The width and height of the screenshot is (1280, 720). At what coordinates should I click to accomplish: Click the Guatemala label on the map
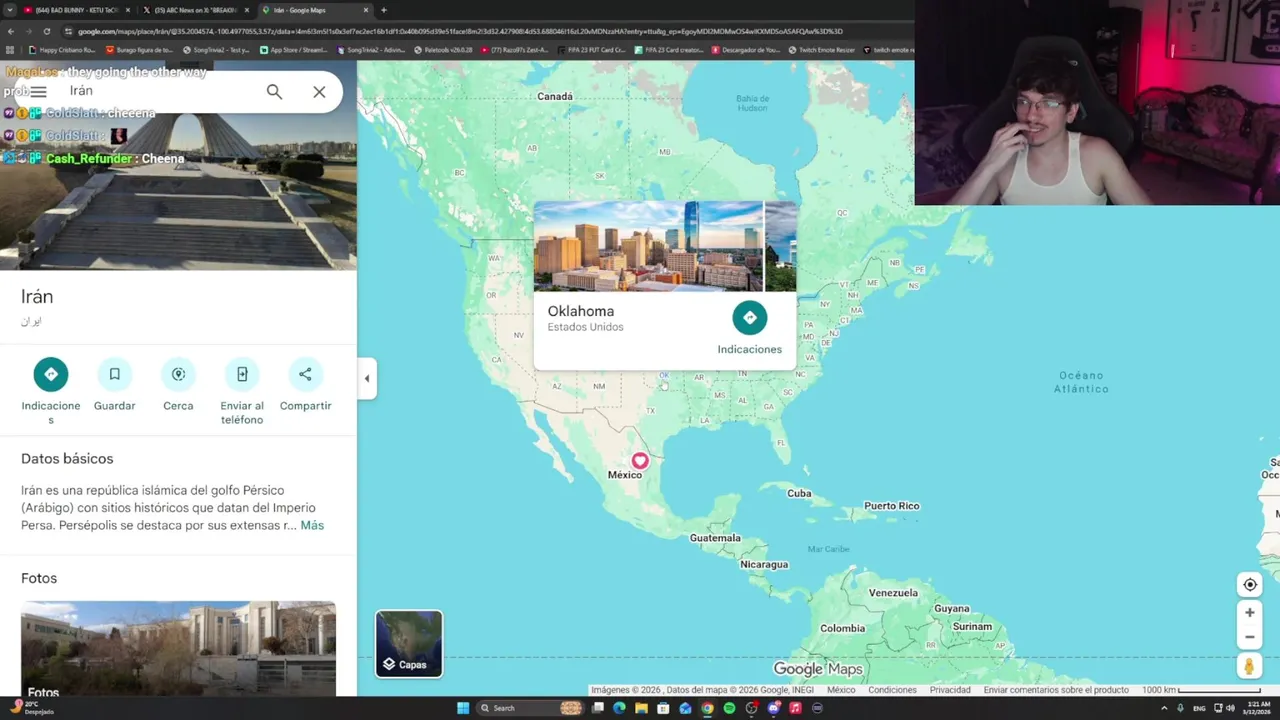(x=715, y=538)
